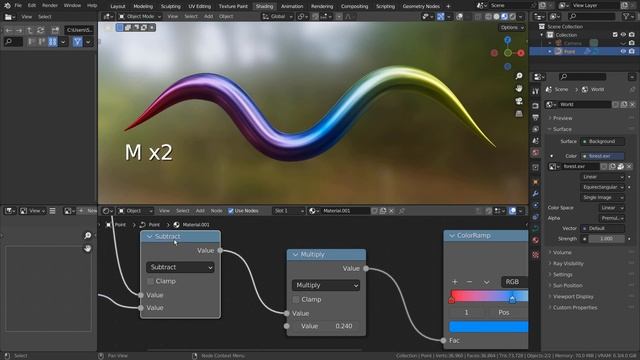Click the minus button on ColorRamp
Viewport: 640px width, 360px height.
[x=469, y=282]
